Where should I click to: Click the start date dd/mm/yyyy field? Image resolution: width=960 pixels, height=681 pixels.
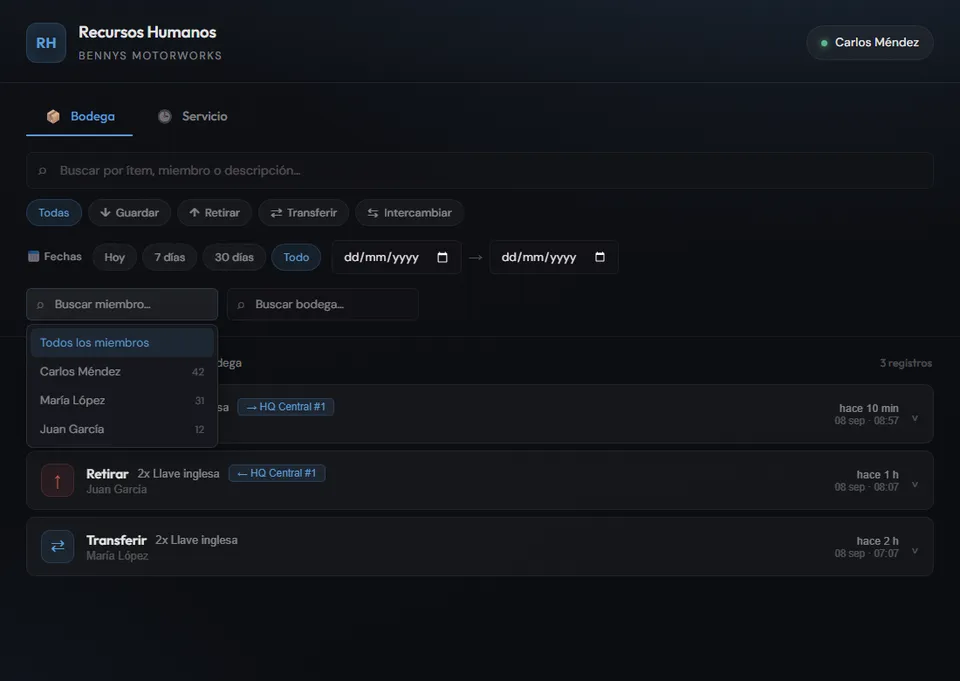[x=396, y=257]
